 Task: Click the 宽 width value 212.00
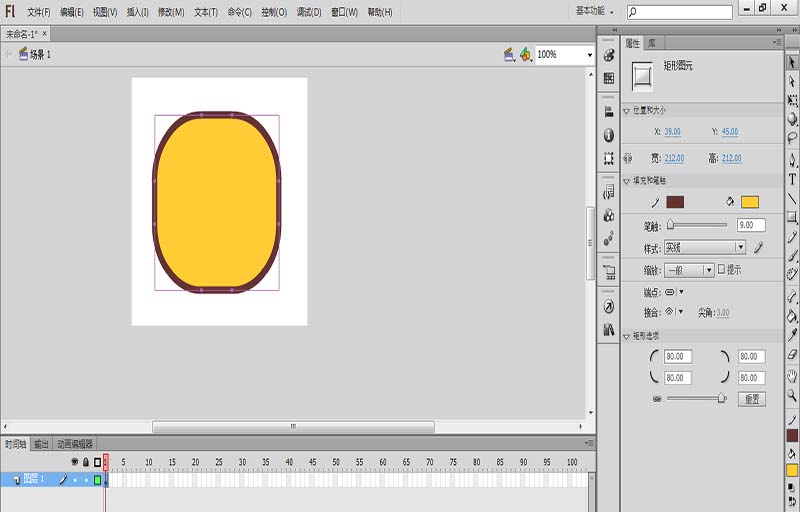click(x=674, y=159)
